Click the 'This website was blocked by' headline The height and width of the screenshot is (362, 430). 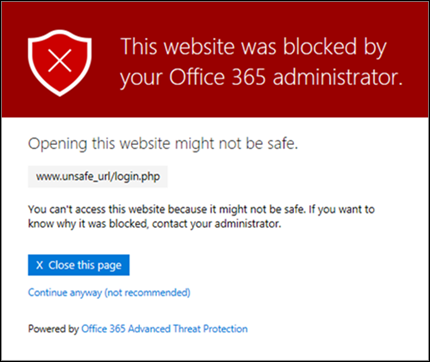254,47
